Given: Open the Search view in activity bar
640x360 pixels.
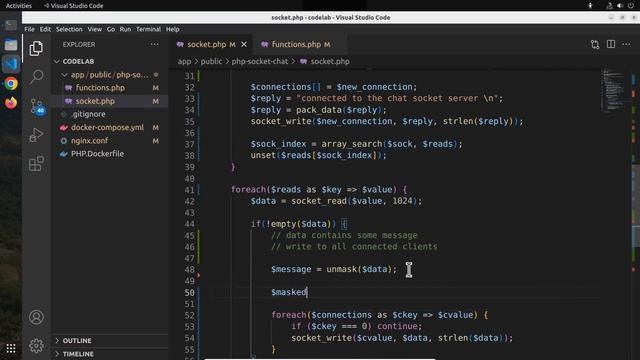Looking at the screenshot, I should pyautogui.click(x=36, y=76).
